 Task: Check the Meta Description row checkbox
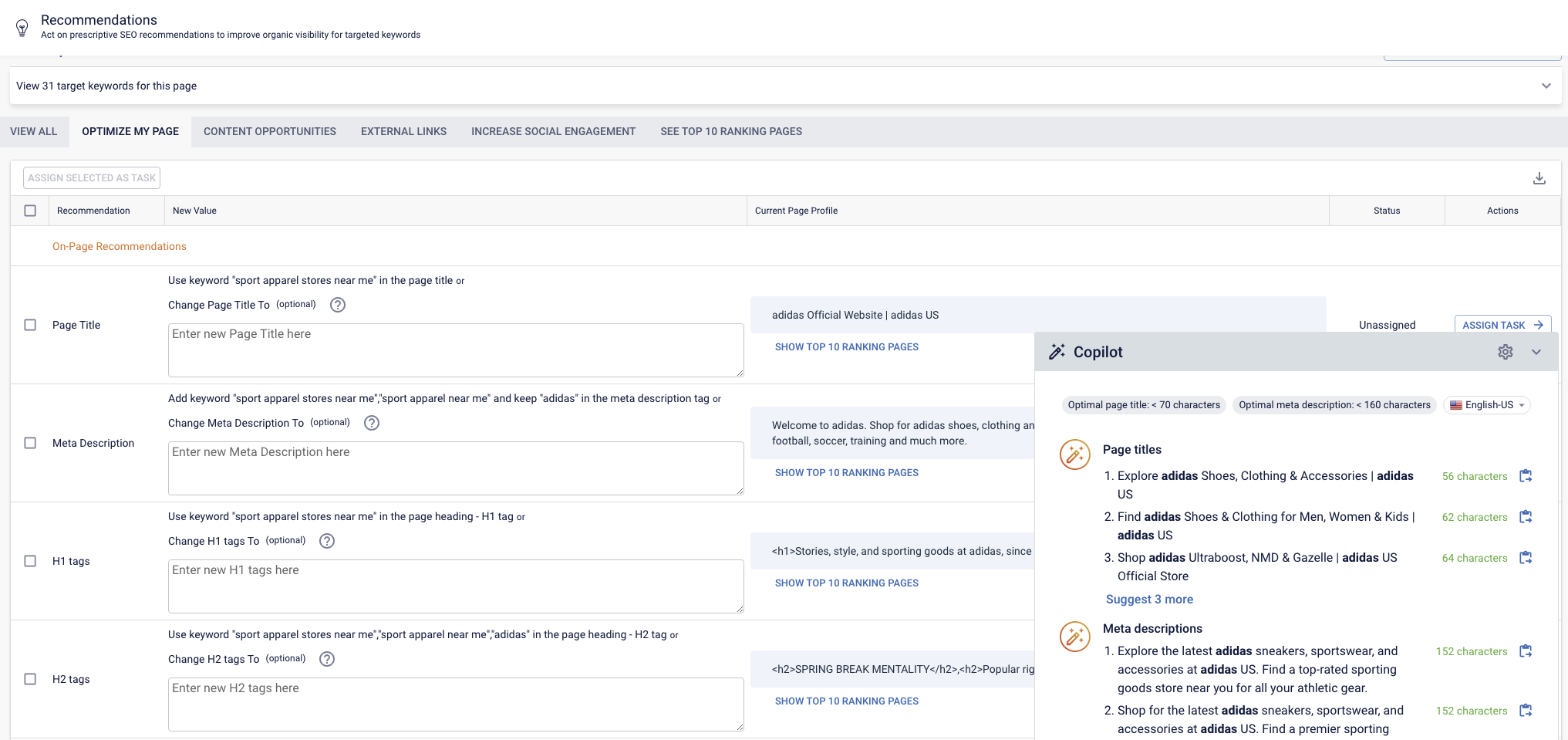point(30,443)
